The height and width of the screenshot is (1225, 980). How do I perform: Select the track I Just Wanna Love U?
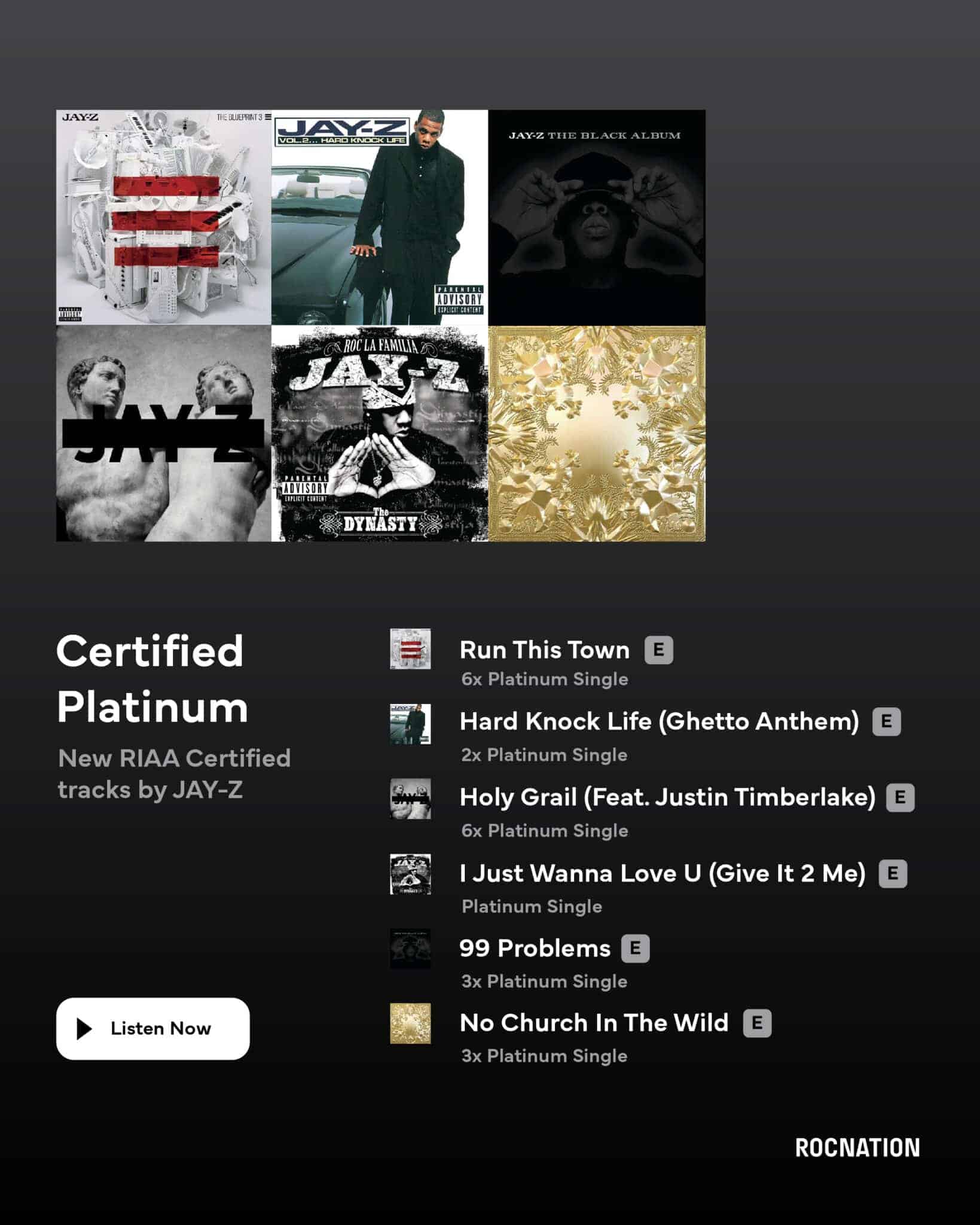663,873
